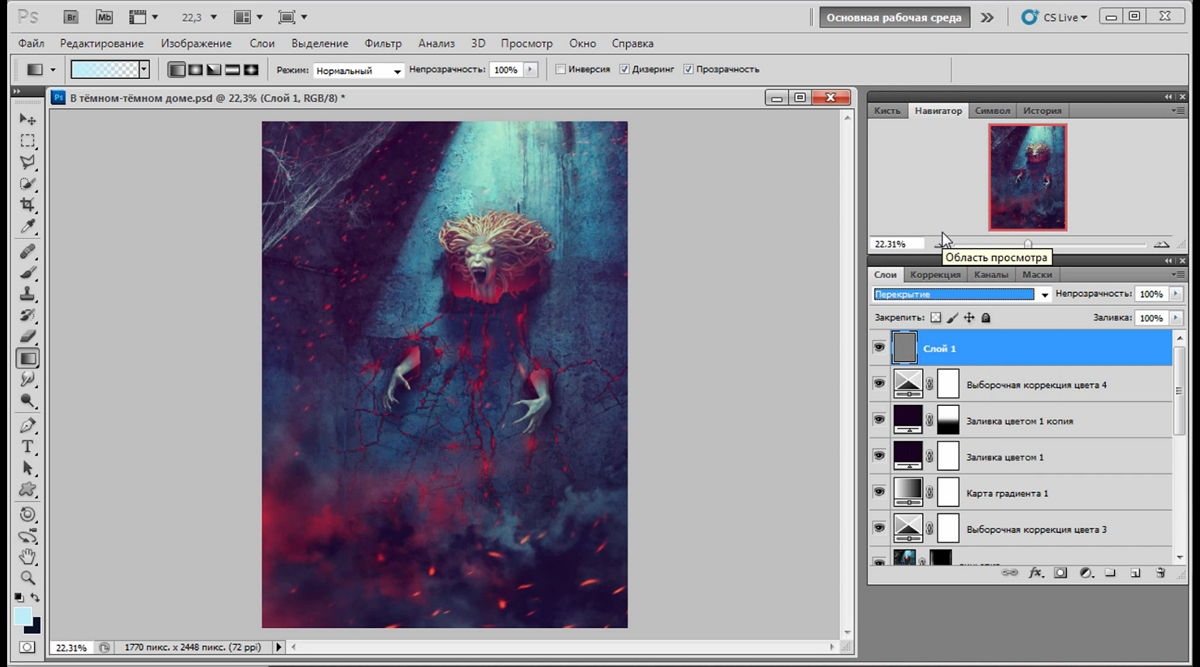Enable the Инверсия checkbox
This screenshot has width=1200, height=667.
(x=560, y=70)
